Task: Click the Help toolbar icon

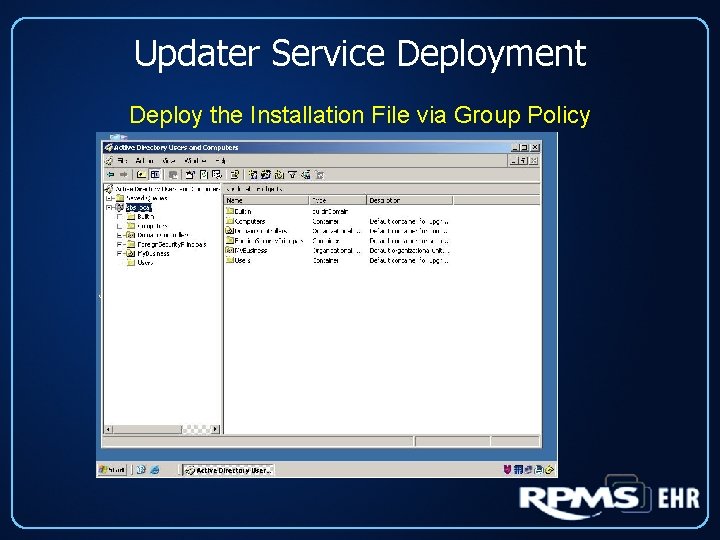Action: 235,175
